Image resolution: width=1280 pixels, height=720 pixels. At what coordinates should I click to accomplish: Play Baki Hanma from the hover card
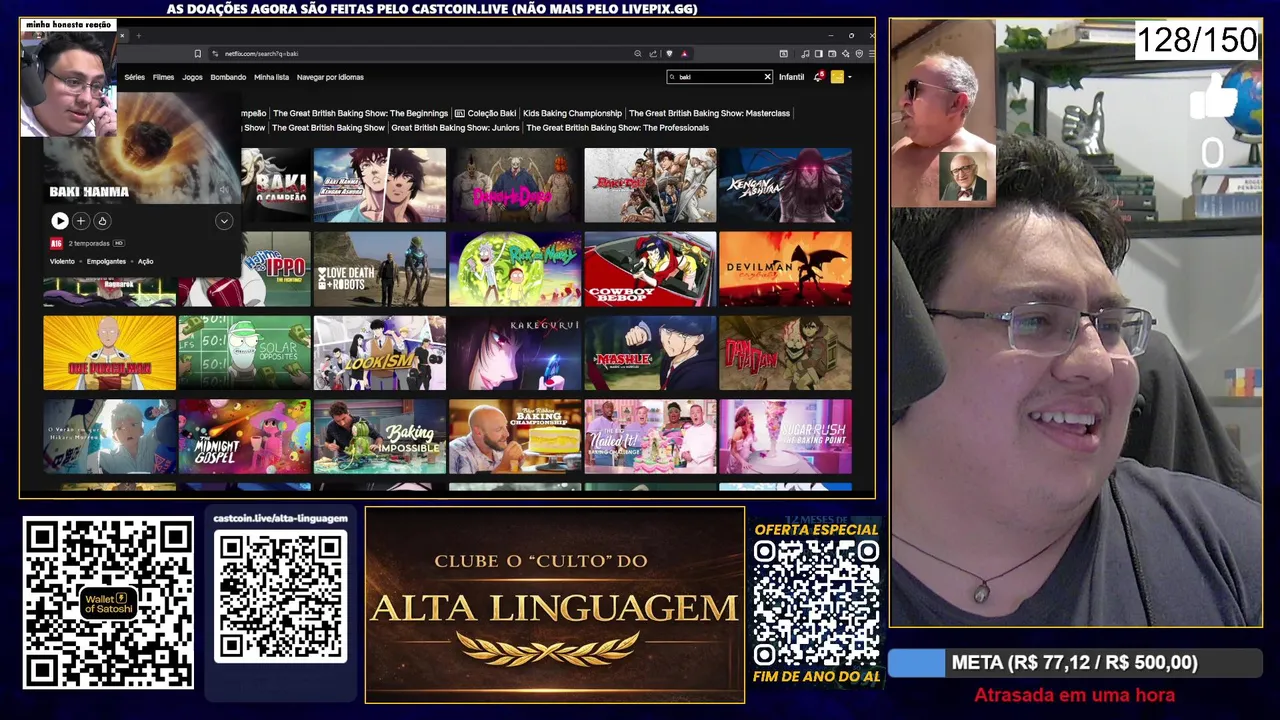point(59,221)
